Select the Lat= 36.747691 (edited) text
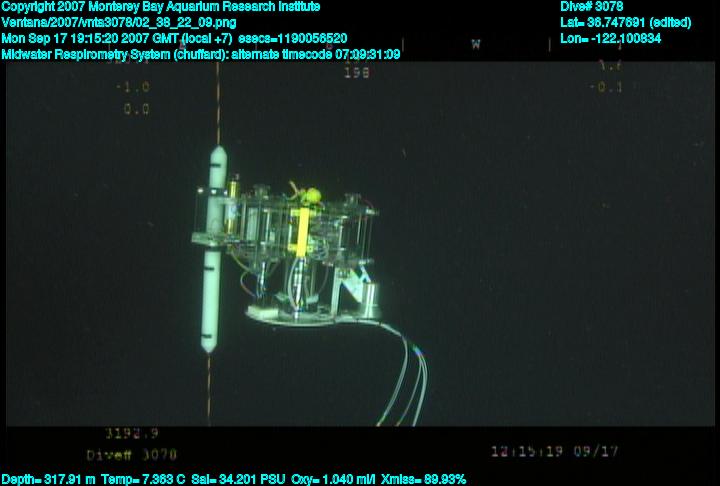This screenshot has width=720, height=486. (x=625, y=23)
